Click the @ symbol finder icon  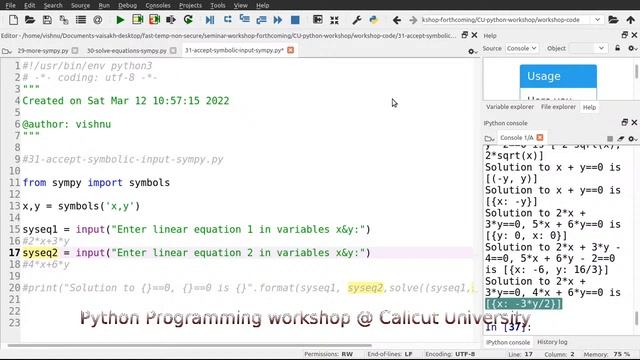pos(98,20)
